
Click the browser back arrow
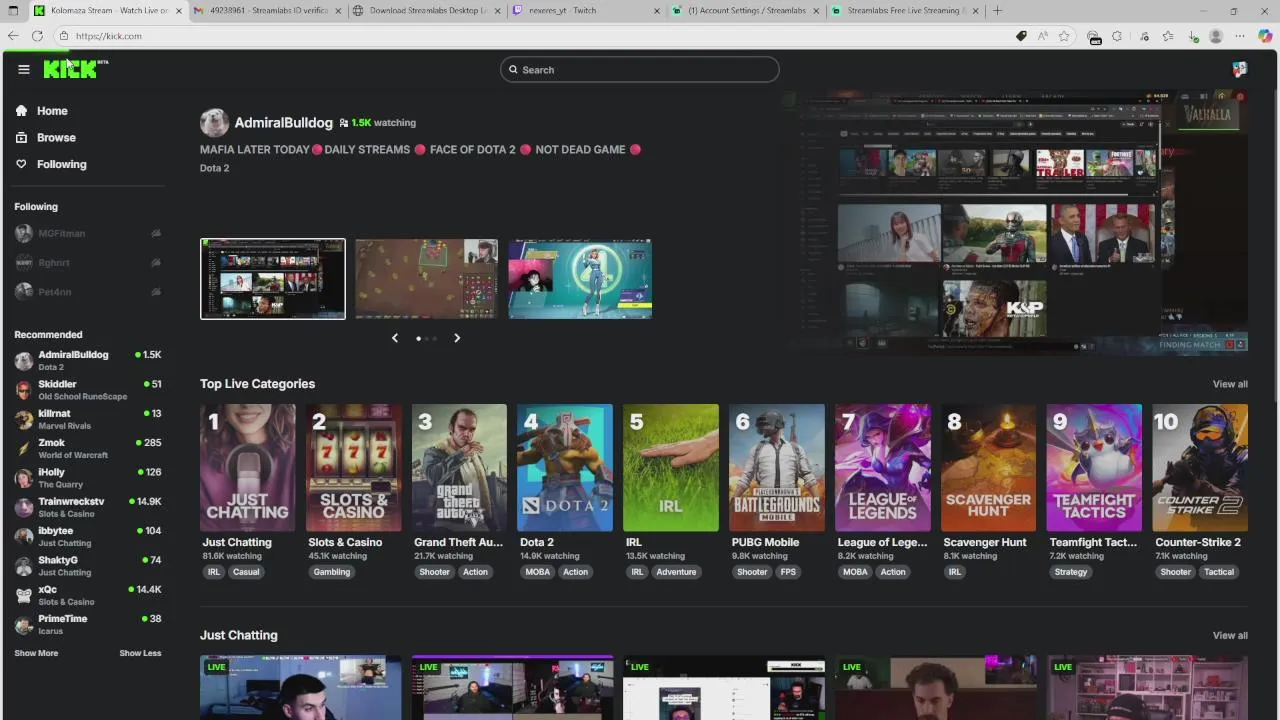pos(13,36)
